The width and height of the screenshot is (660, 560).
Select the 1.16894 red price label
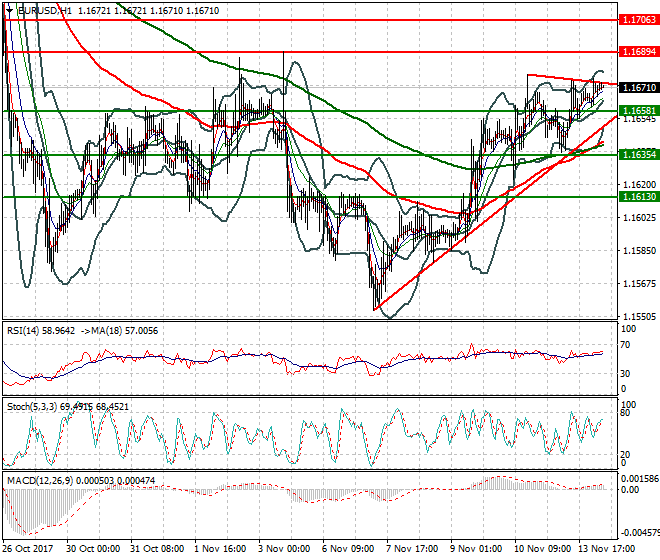tap(639, 52)
